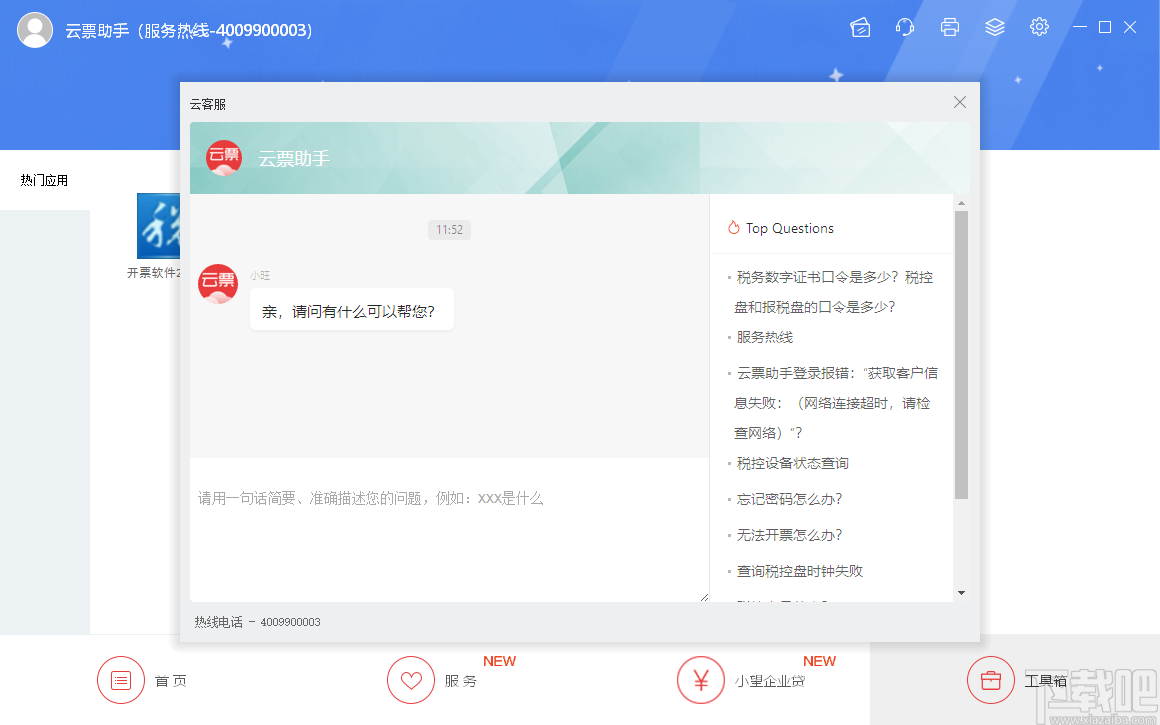Open customer service headset icon
1160x725 pixels.
(x=905, y=27)
